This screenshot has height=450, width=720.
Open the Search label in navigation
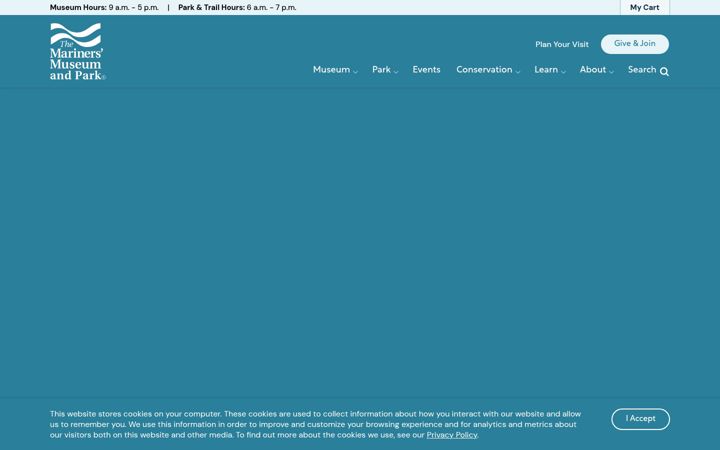point(642,69)
